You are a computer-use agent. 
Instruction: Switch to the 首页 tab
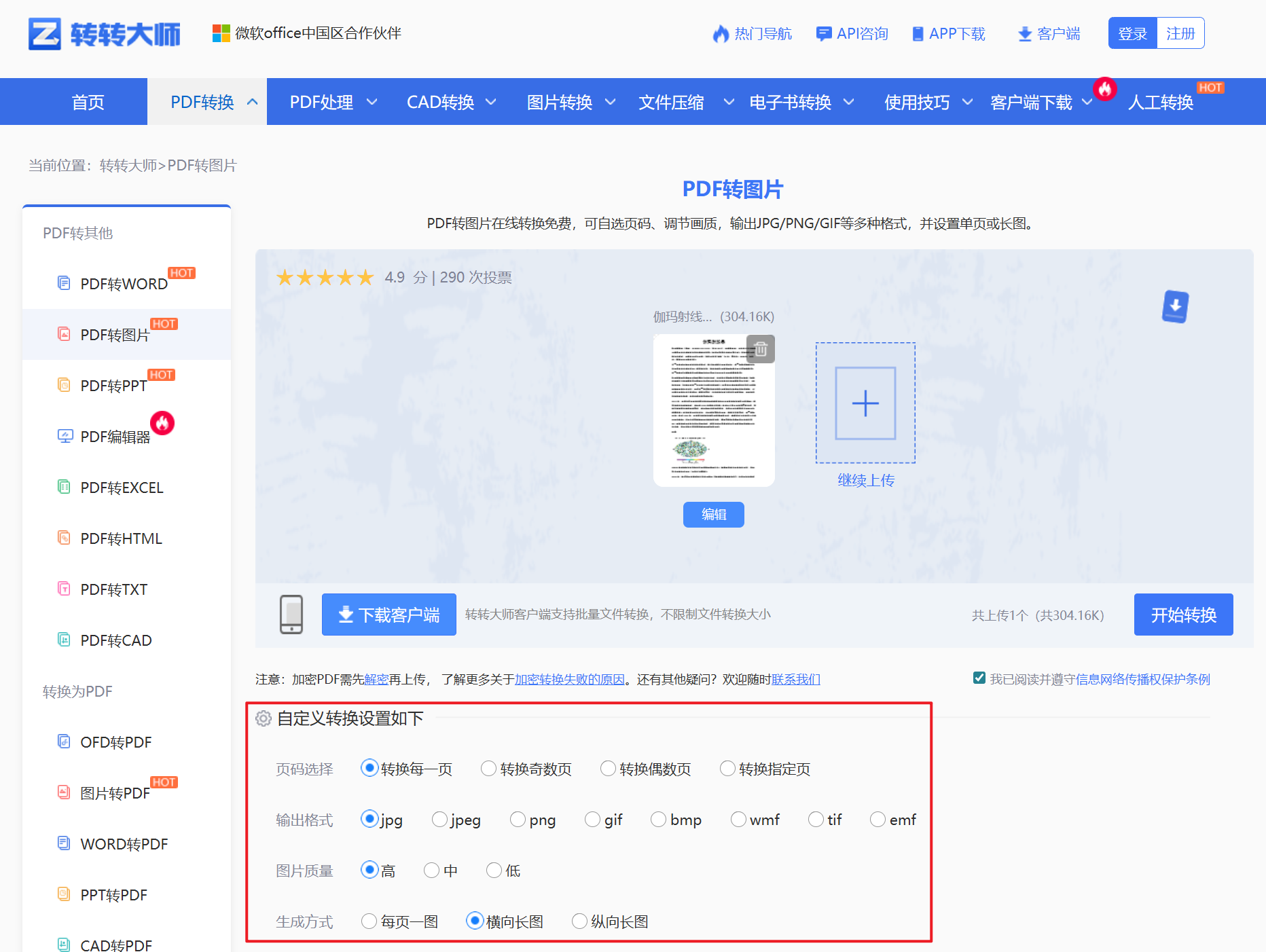(88, 102)
